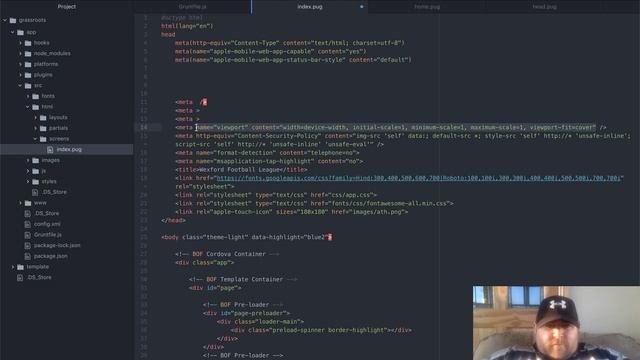Collapse the screens folder chevron
This screenshot has width=640, height=360.
click(36, 139)
